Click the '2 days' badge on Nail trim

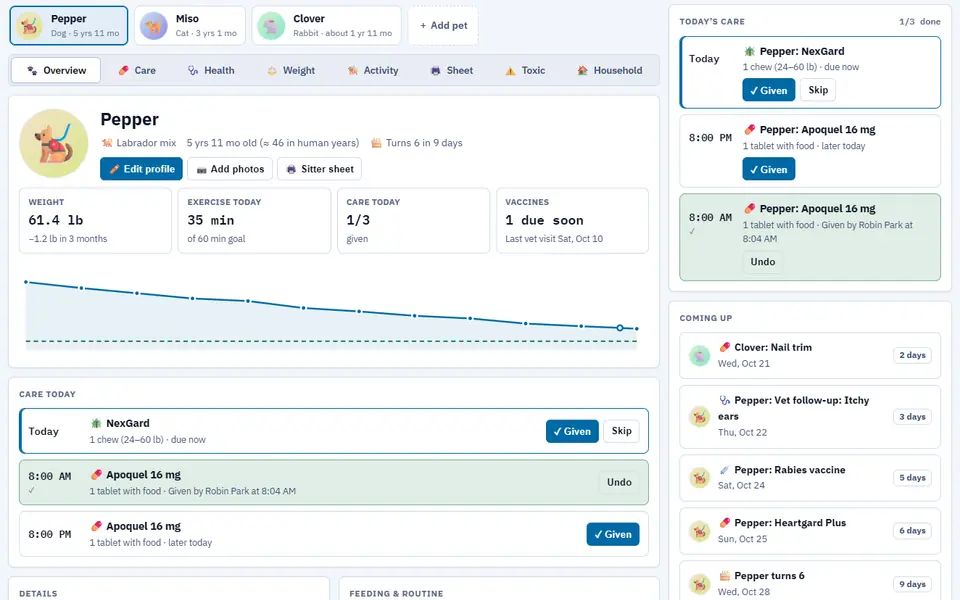click(x=912, y=355)
